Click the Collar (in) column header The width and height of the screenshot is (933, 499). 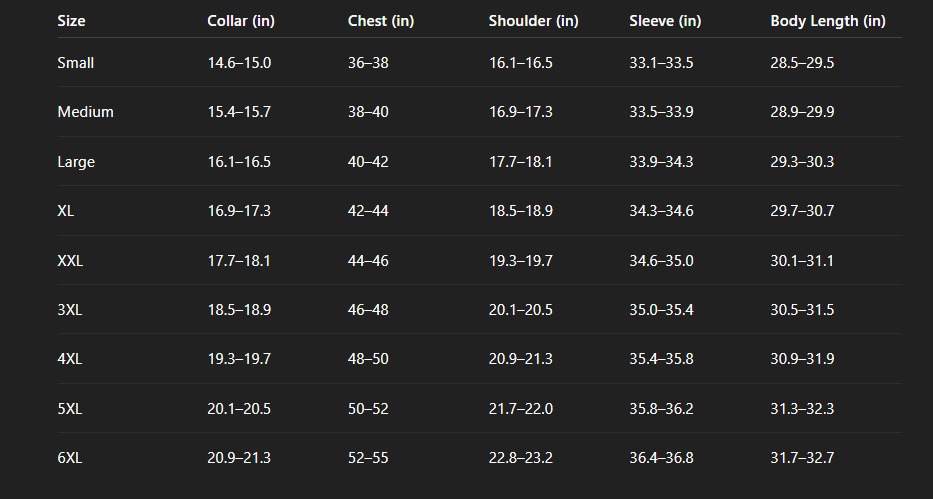click(240, 21)
